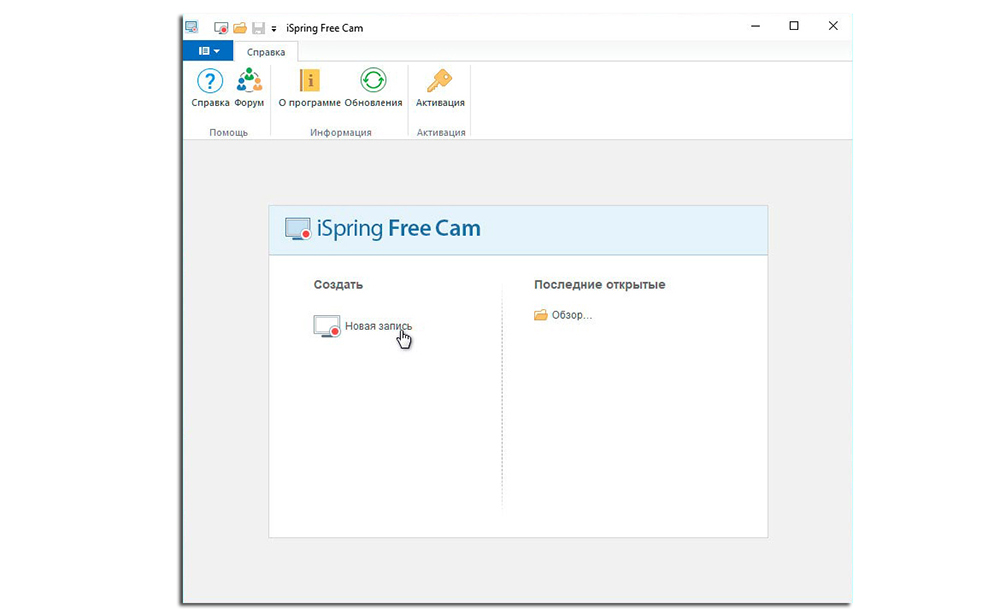Click the Информация group label
Screen dimensions: 1000x615
coord(341,133)
